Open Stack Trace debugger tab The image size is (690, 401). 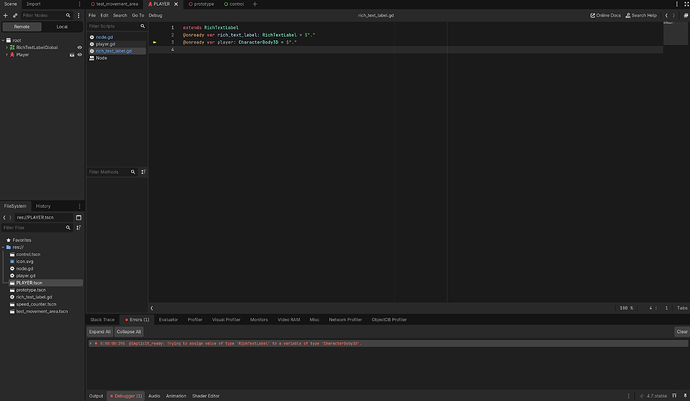(x=102, y=320)
